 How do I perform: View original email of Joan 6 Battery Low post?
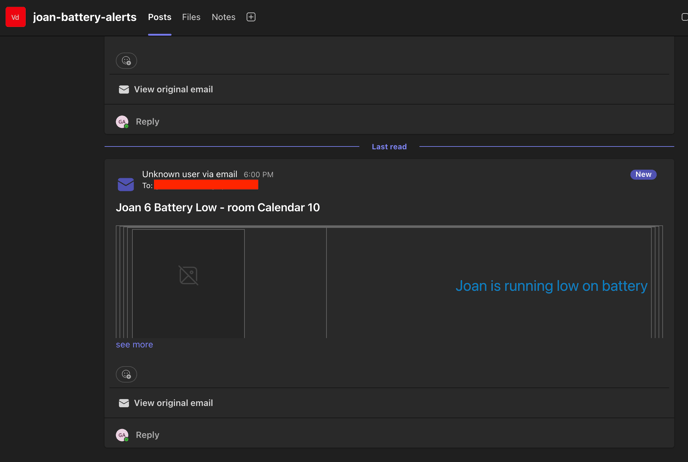173,403
